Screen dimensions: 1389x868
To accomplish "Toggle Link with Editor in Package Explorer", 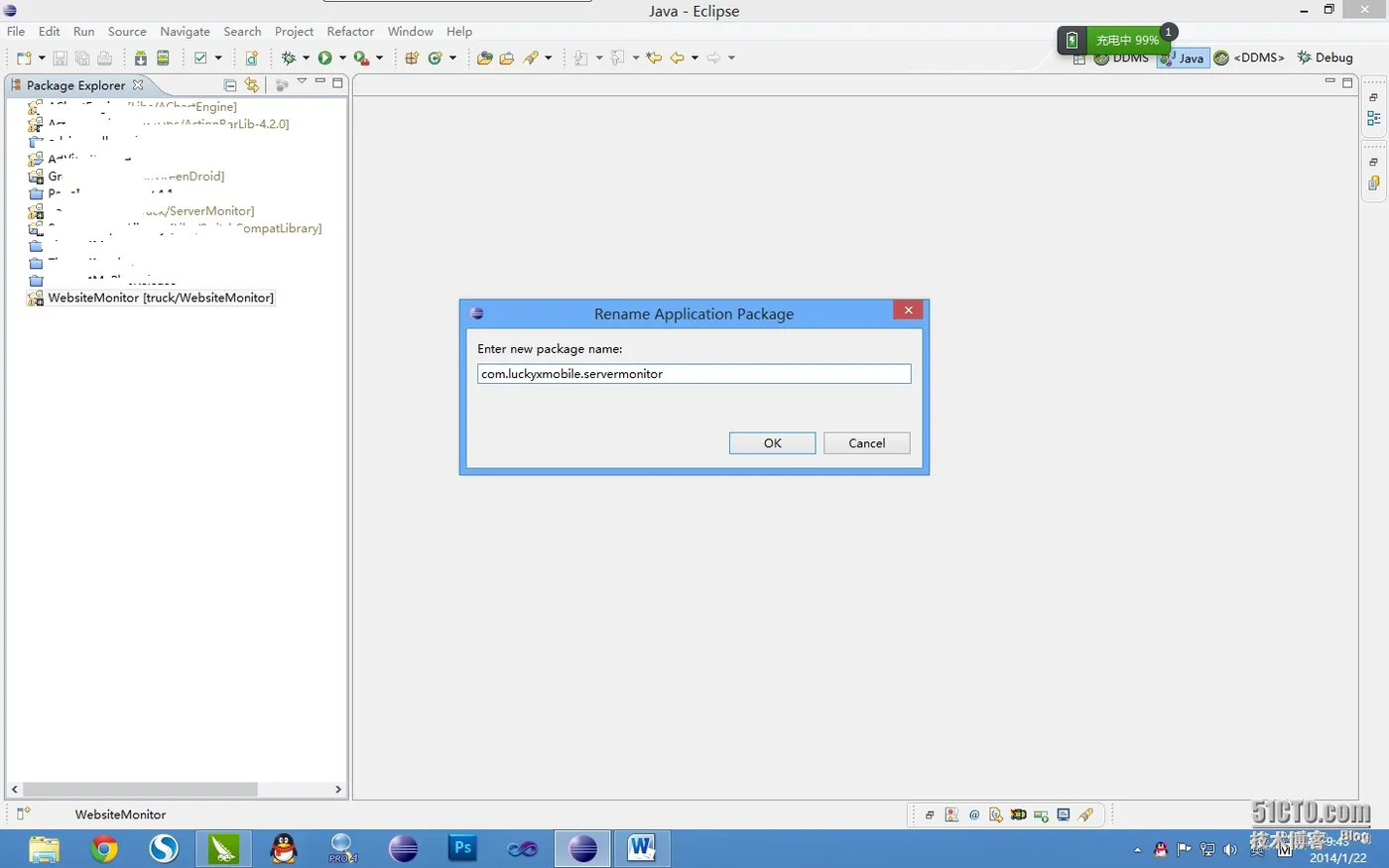I will click(252, 85).
